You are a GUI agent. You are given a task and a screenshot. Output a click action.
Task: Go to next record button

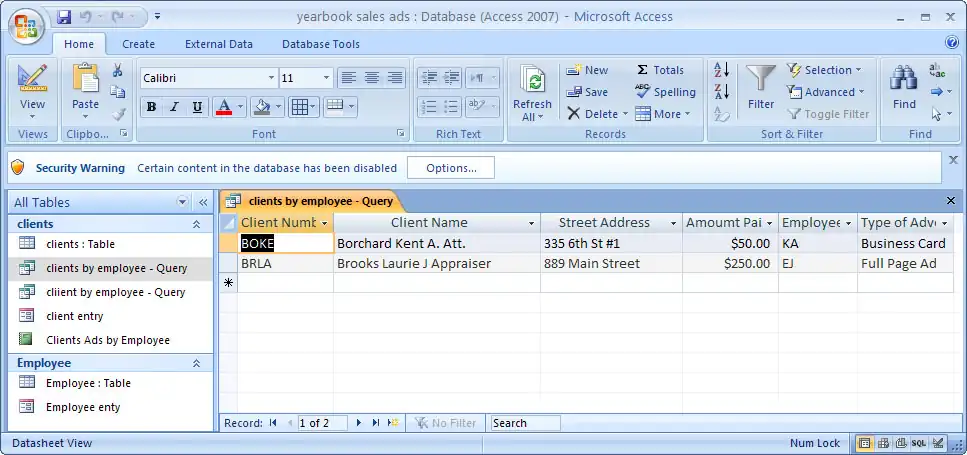(x=359, y=423)
